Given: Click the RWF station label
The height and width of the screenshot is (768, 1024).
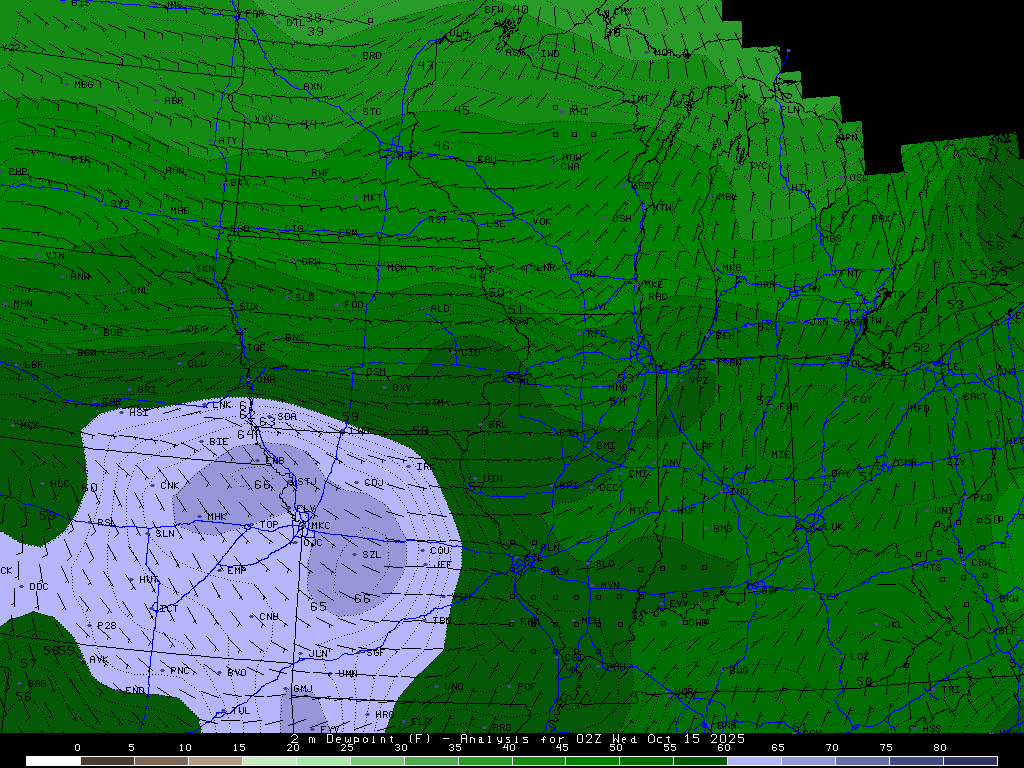Looking at the screenshot, I should coord(320,173).
